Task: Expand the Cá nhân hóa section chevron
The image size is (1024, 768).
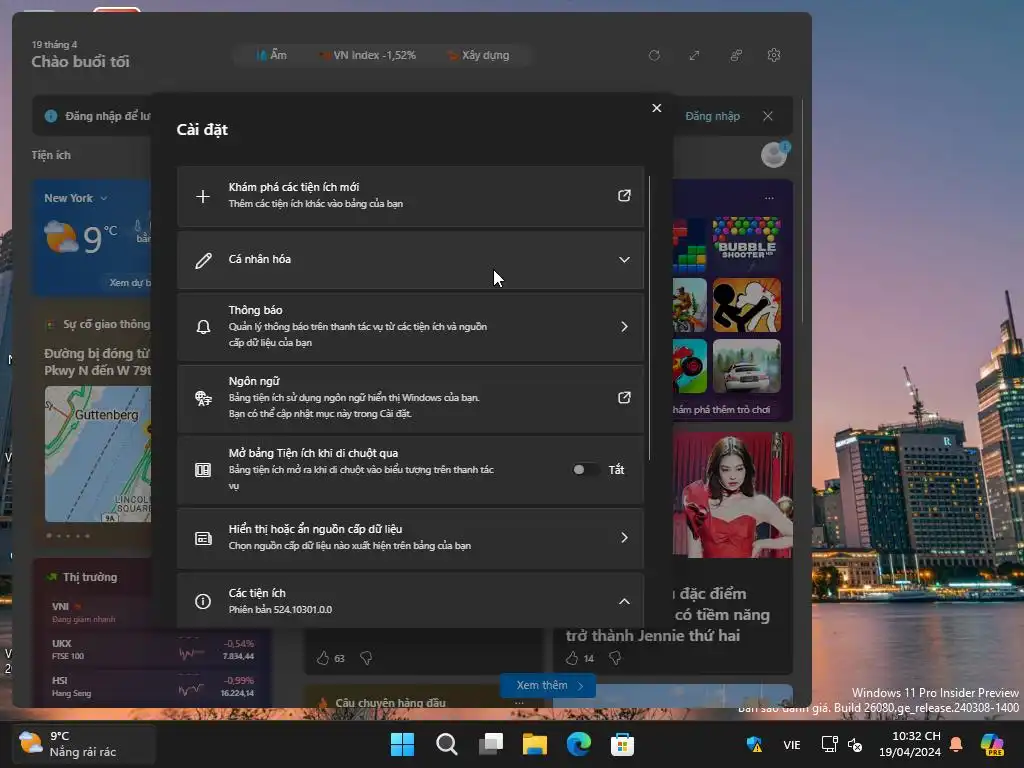Action: [x=624, y=259]
